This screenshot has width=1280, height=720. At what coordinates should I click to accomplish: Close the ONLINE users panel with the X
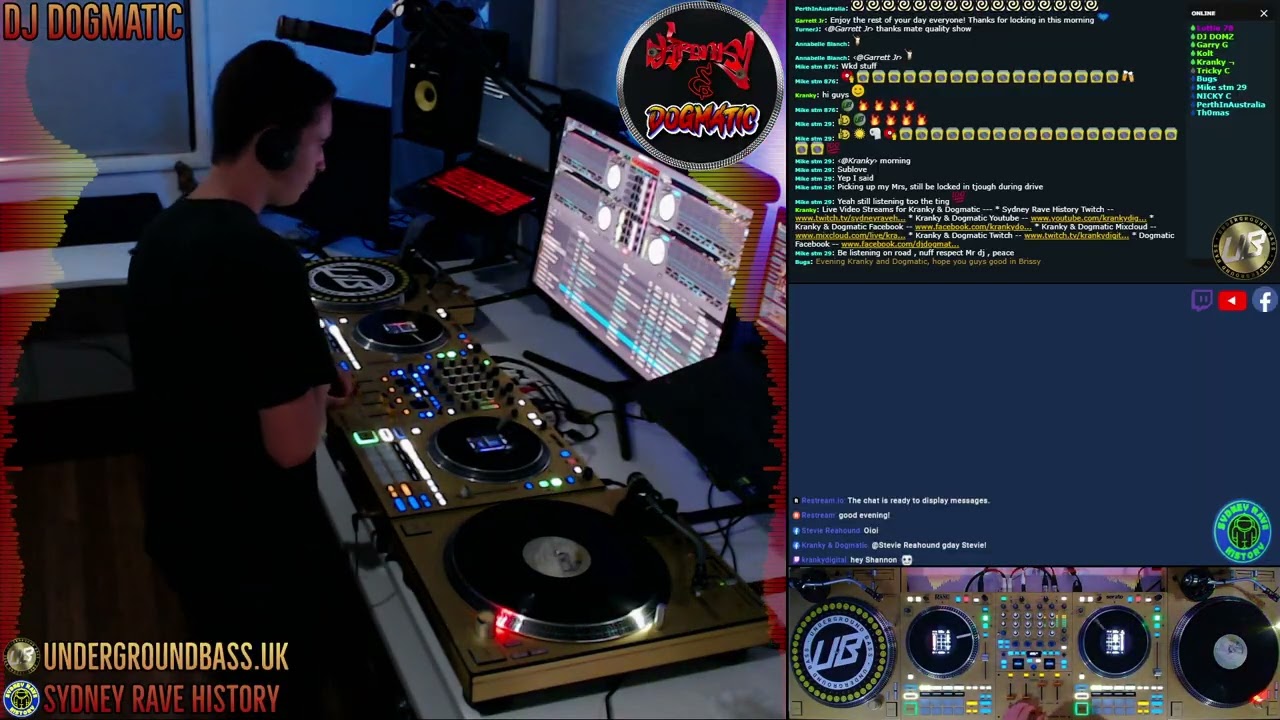[1264, 13]
